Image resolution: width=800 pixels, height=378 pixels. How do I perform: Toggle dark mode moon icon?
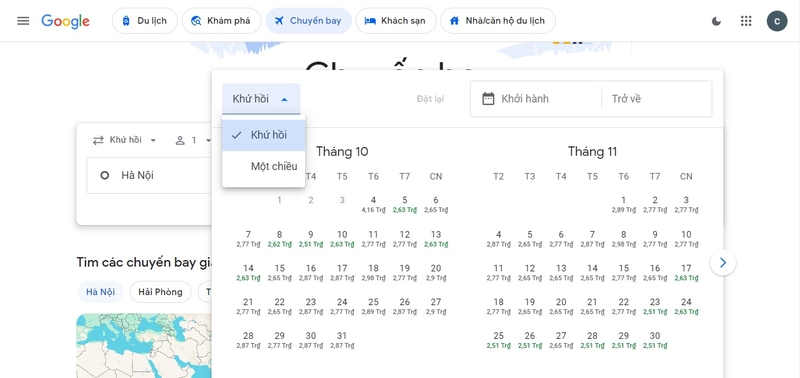point(716,21)
